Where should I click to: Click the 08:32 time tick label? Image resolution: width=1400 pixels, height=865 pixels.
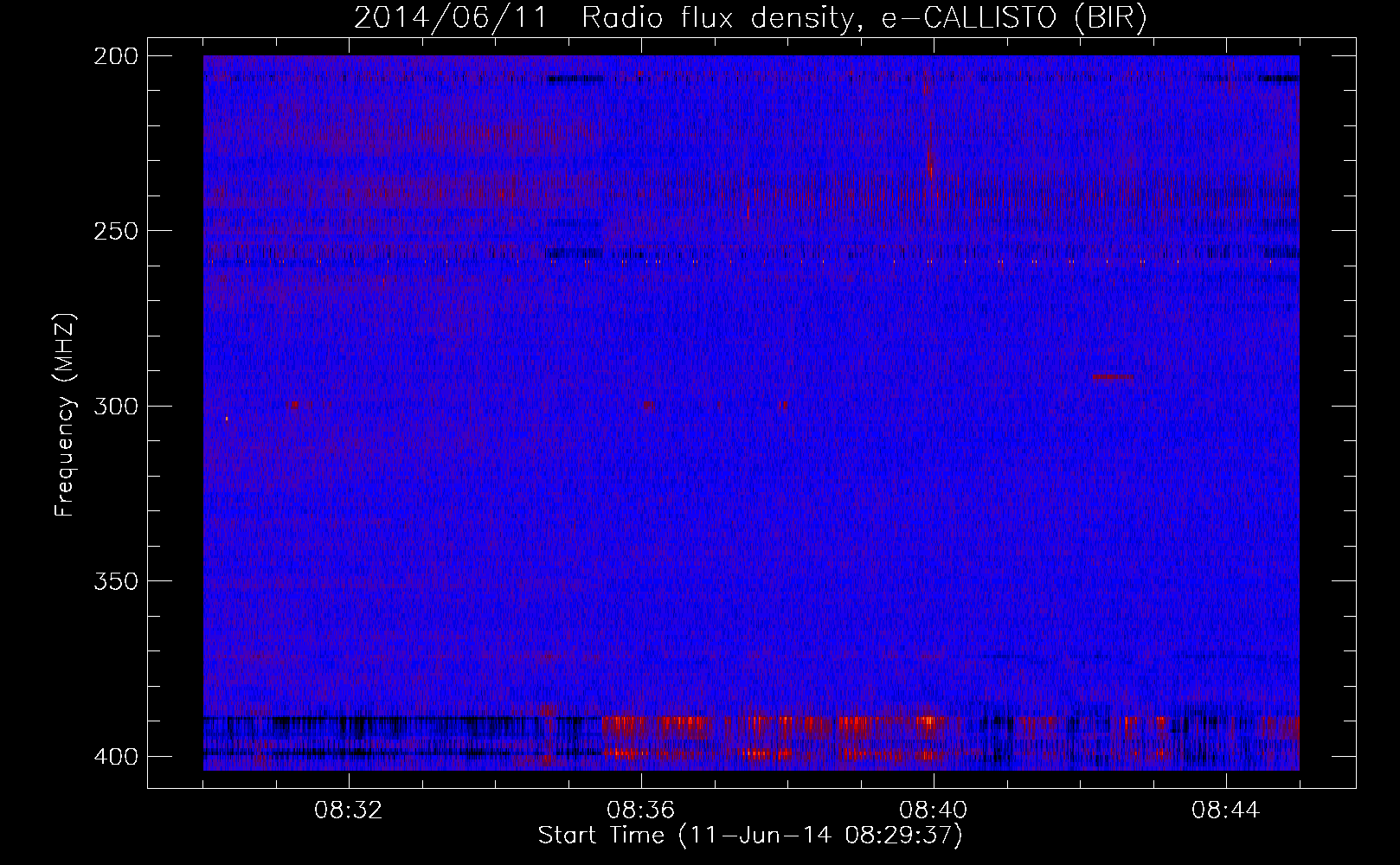(x=349, y=811)
